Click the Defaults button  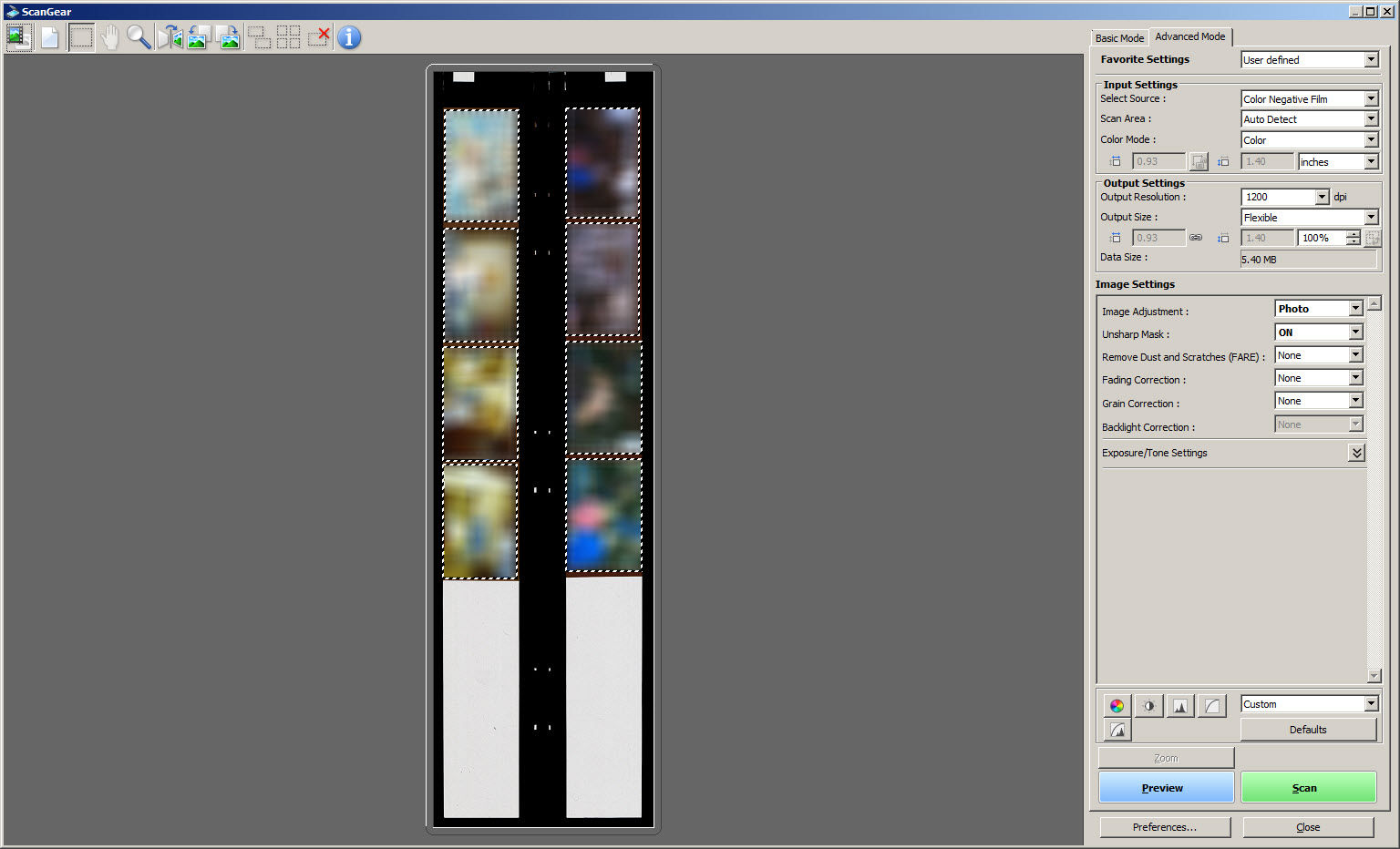coord(1308,730)
